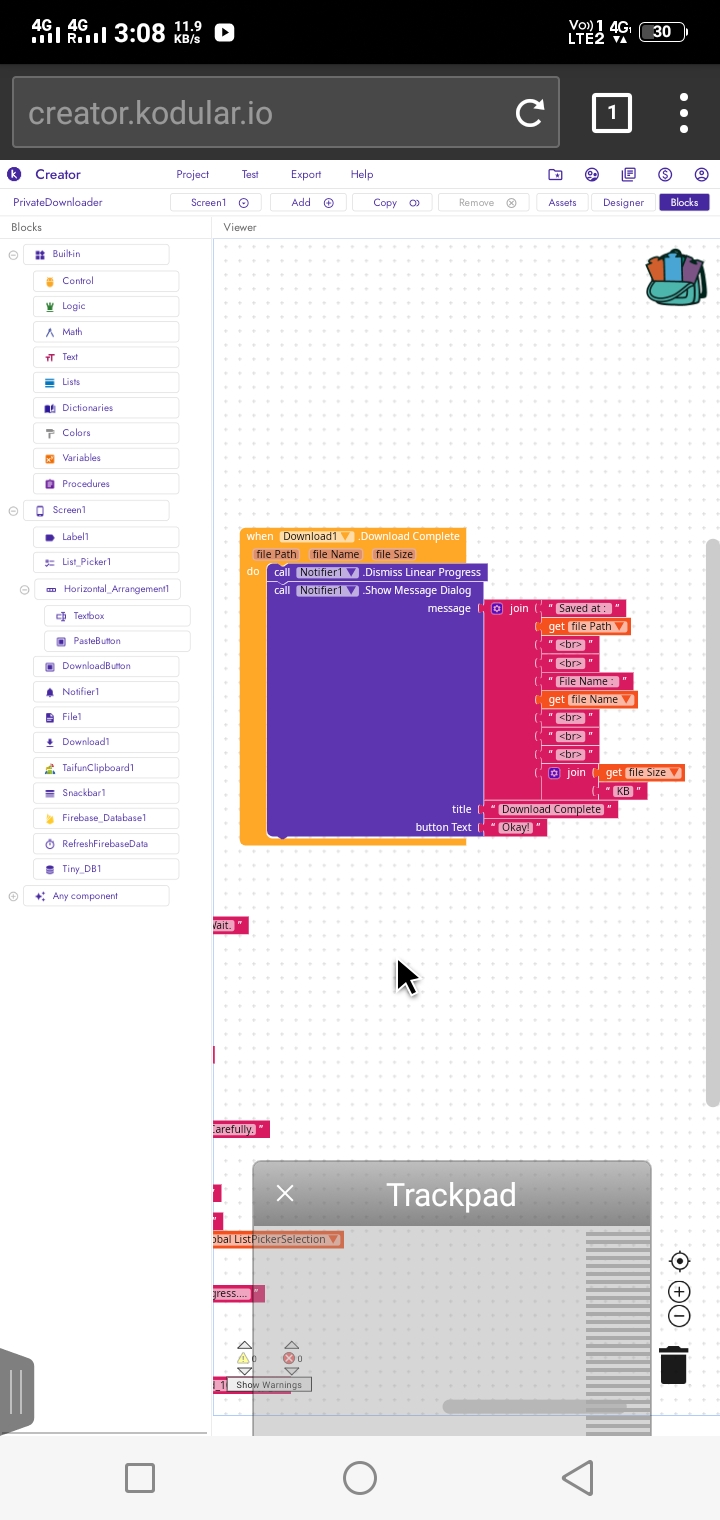Viewport: 720px width, 1520px height.
Task: Click the Kodular logo icon
Action: (14, 174)
